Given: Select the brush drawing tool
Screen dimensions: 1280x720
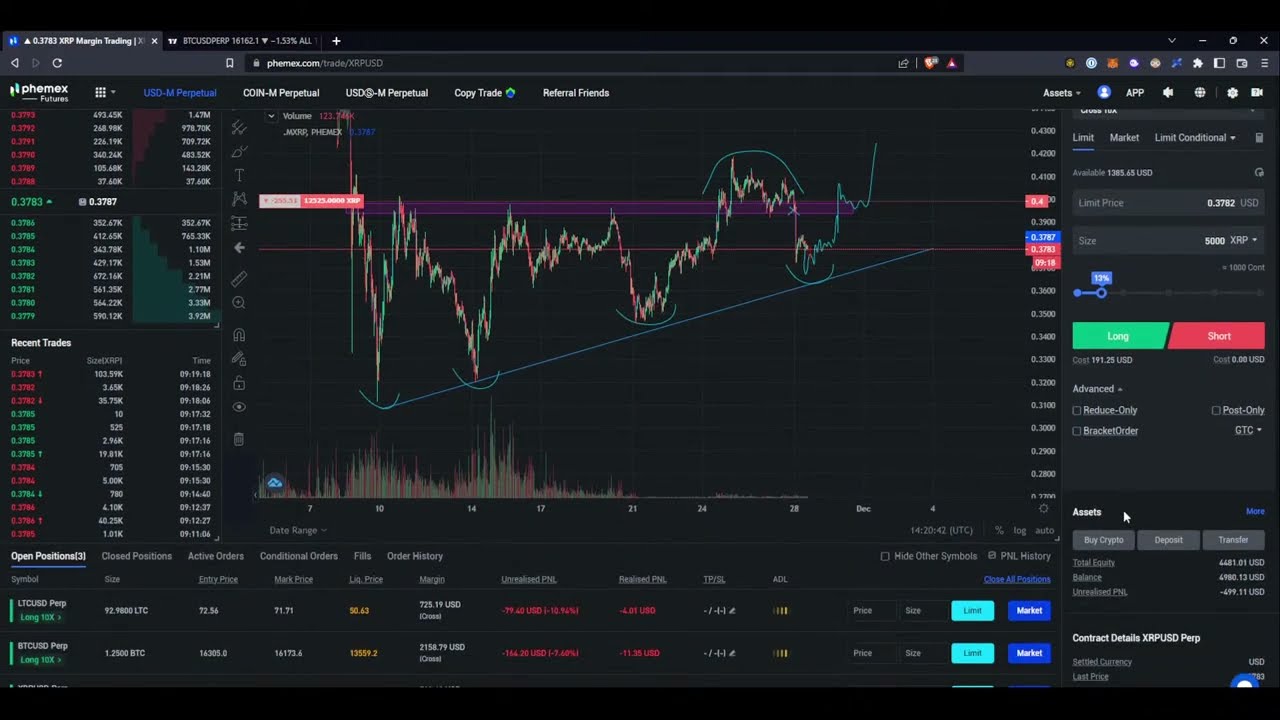Looking at the screenshot, I should pyautogui.click(x=239, y=152).
